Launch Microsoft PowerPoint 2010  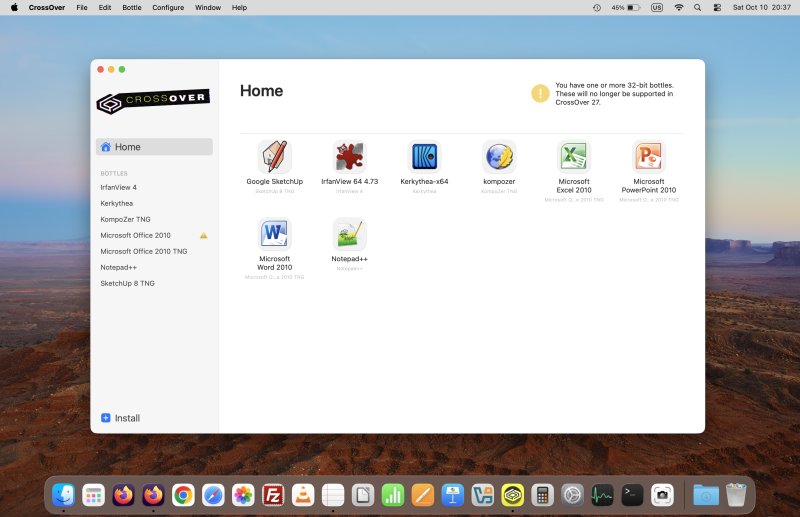pyautogui.click(x=649, y=157)
